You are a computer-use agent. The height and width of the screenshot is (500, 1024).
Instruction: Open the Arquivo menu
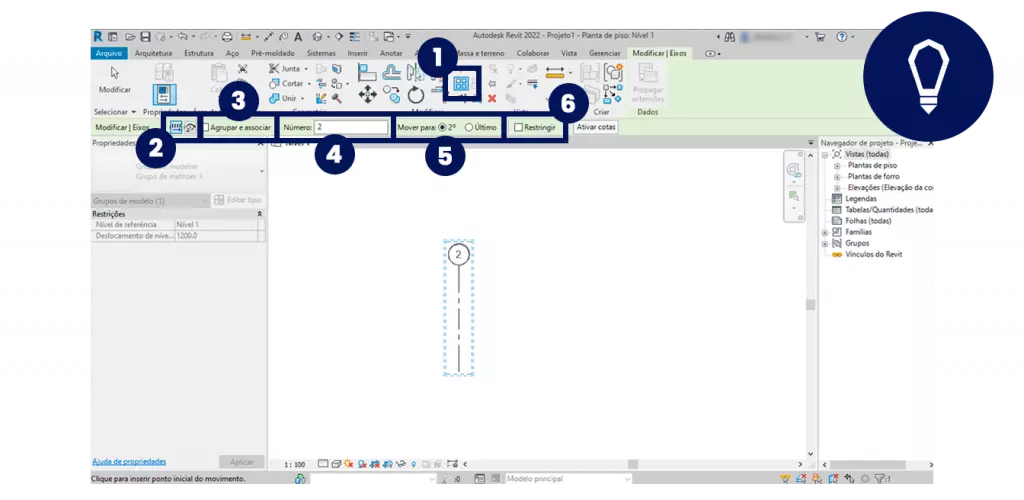coord(109,54)
